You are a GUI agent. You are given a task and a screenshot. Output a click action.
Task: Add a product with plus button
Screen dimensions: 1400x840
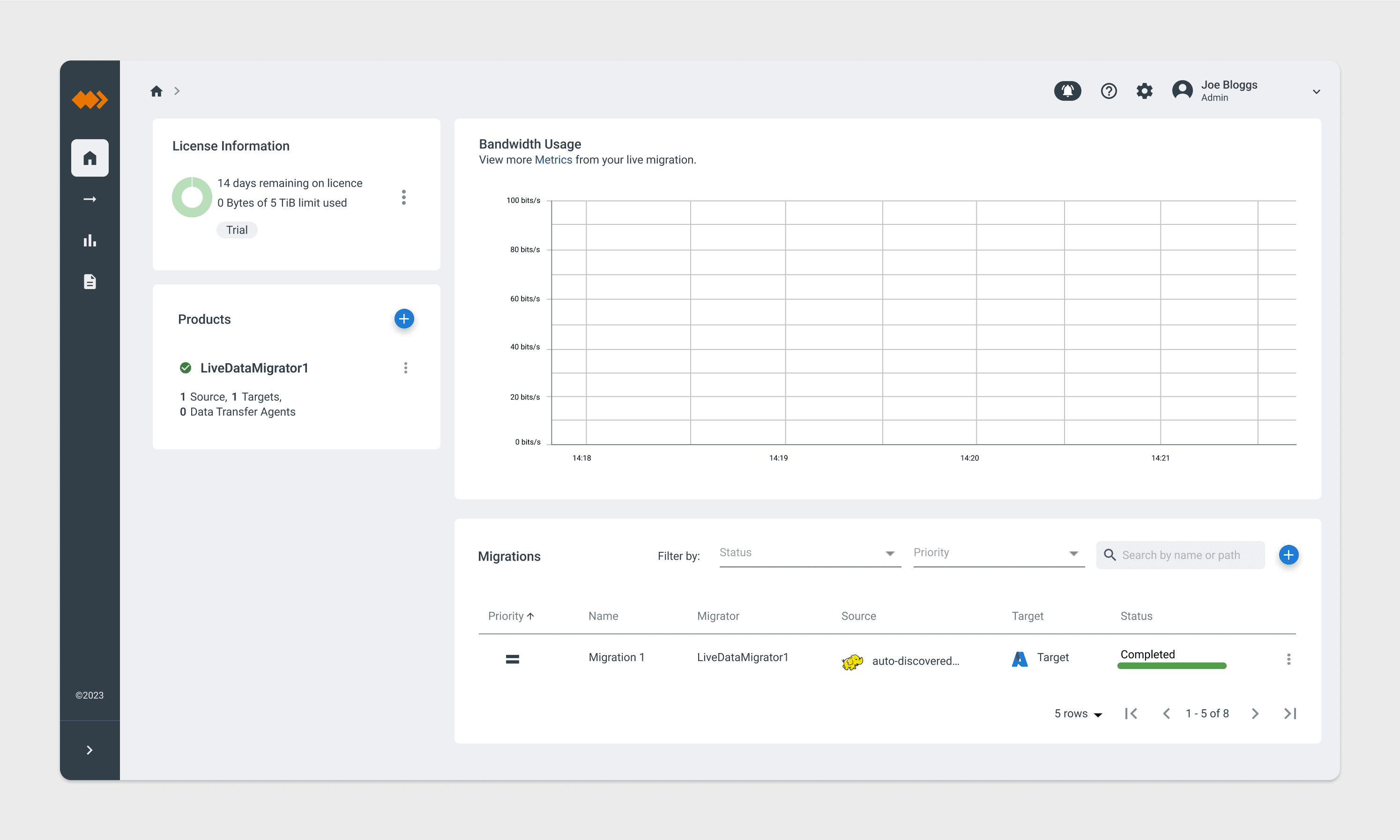pos(403,319)
